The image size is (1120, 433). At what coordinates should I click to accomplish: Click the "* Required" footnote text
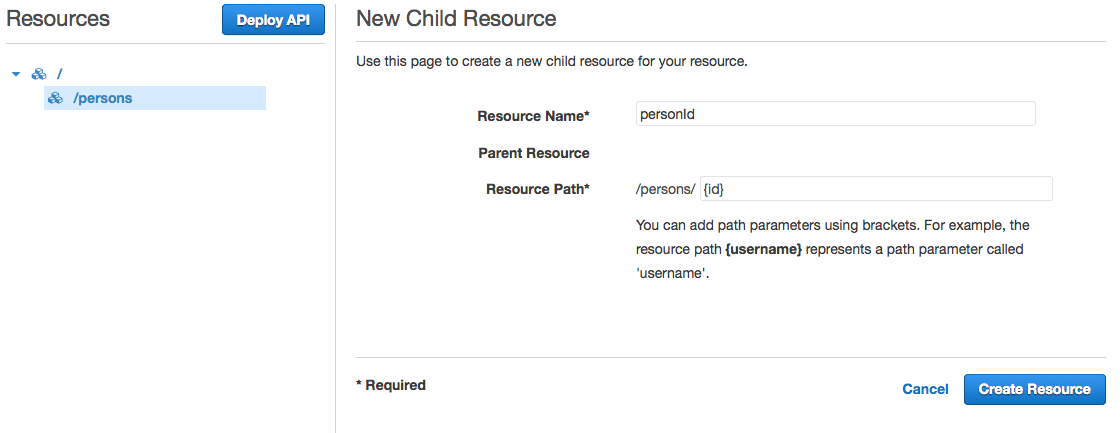click(391, 385)
